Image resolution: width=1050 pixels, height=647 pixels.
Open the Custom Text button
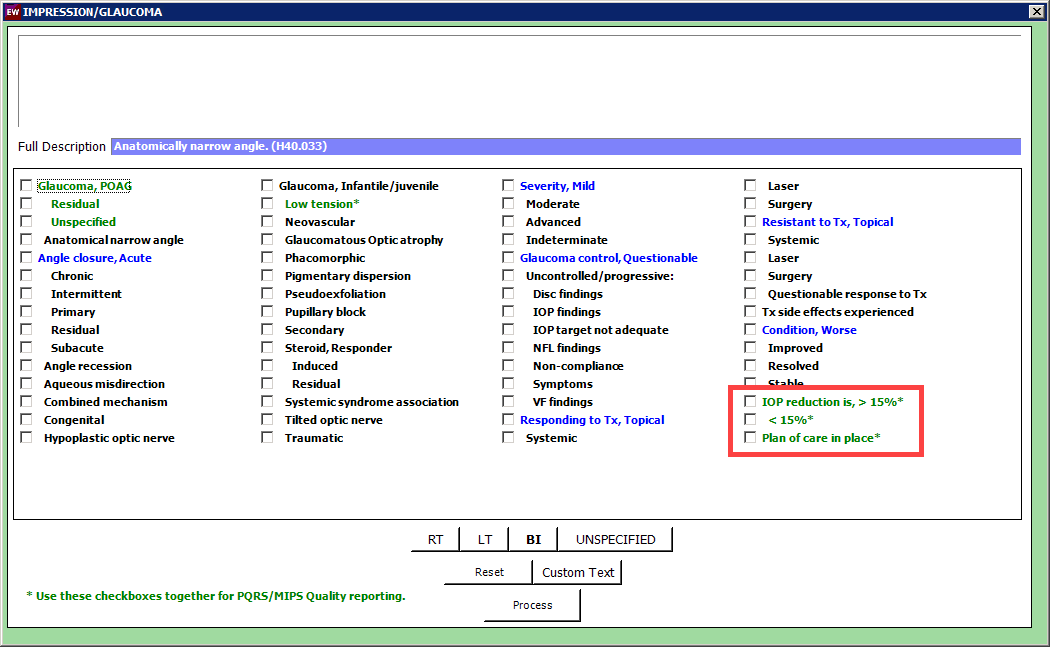(x=578, y=572)
